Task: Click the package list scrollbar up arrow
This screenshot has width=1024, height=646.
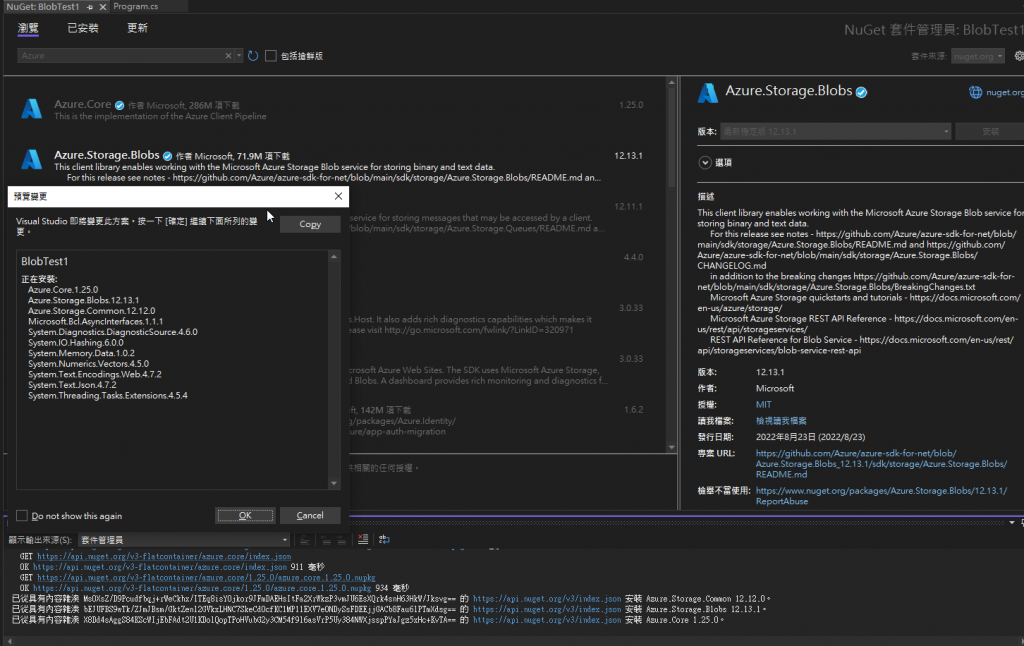Action: pos(671,83)
